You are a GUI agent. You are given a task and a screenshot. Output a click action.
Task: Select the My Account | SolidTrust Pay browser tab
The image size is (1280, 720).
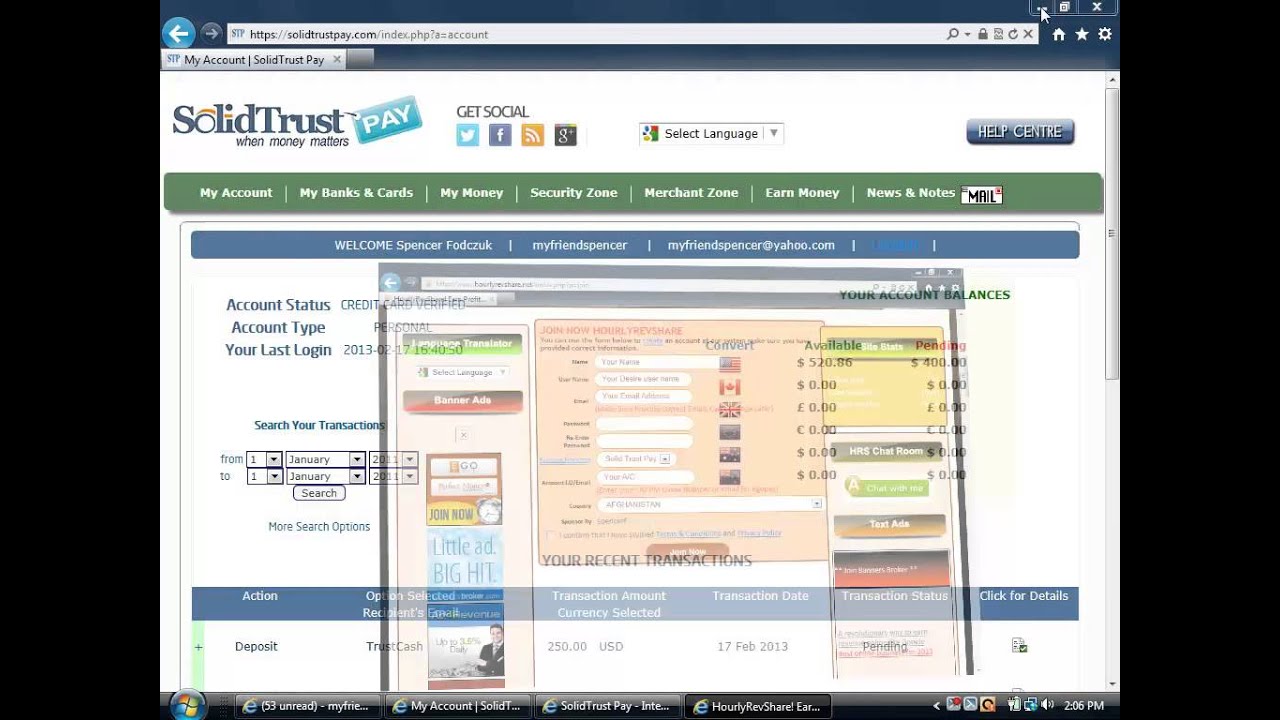(x=254, y=60)
